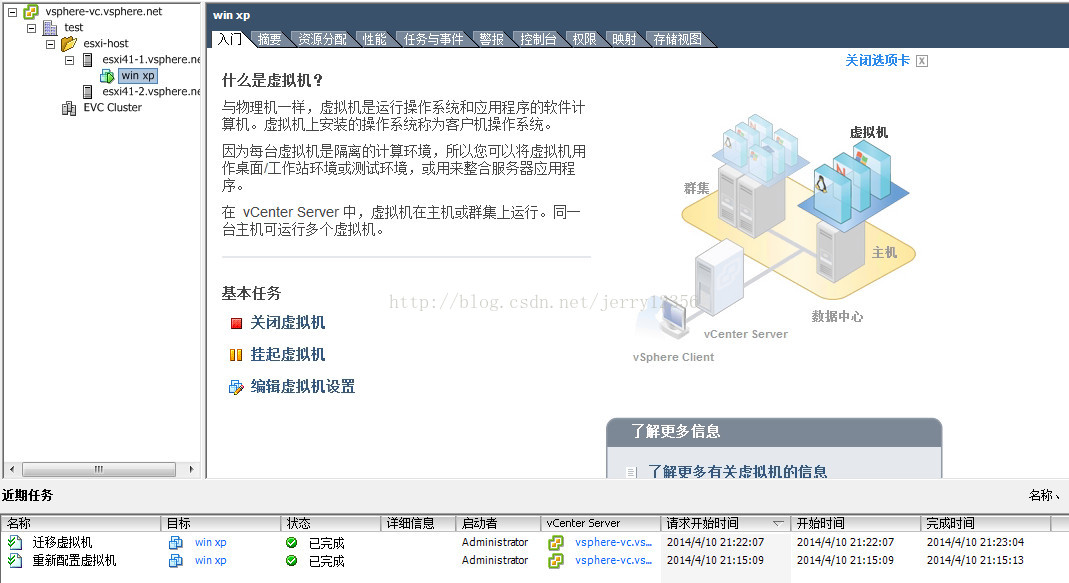Select esxi41-1.vsphere.net host in tree
The height and width of the screenshot is (583, 1069).
click(151, 60)
